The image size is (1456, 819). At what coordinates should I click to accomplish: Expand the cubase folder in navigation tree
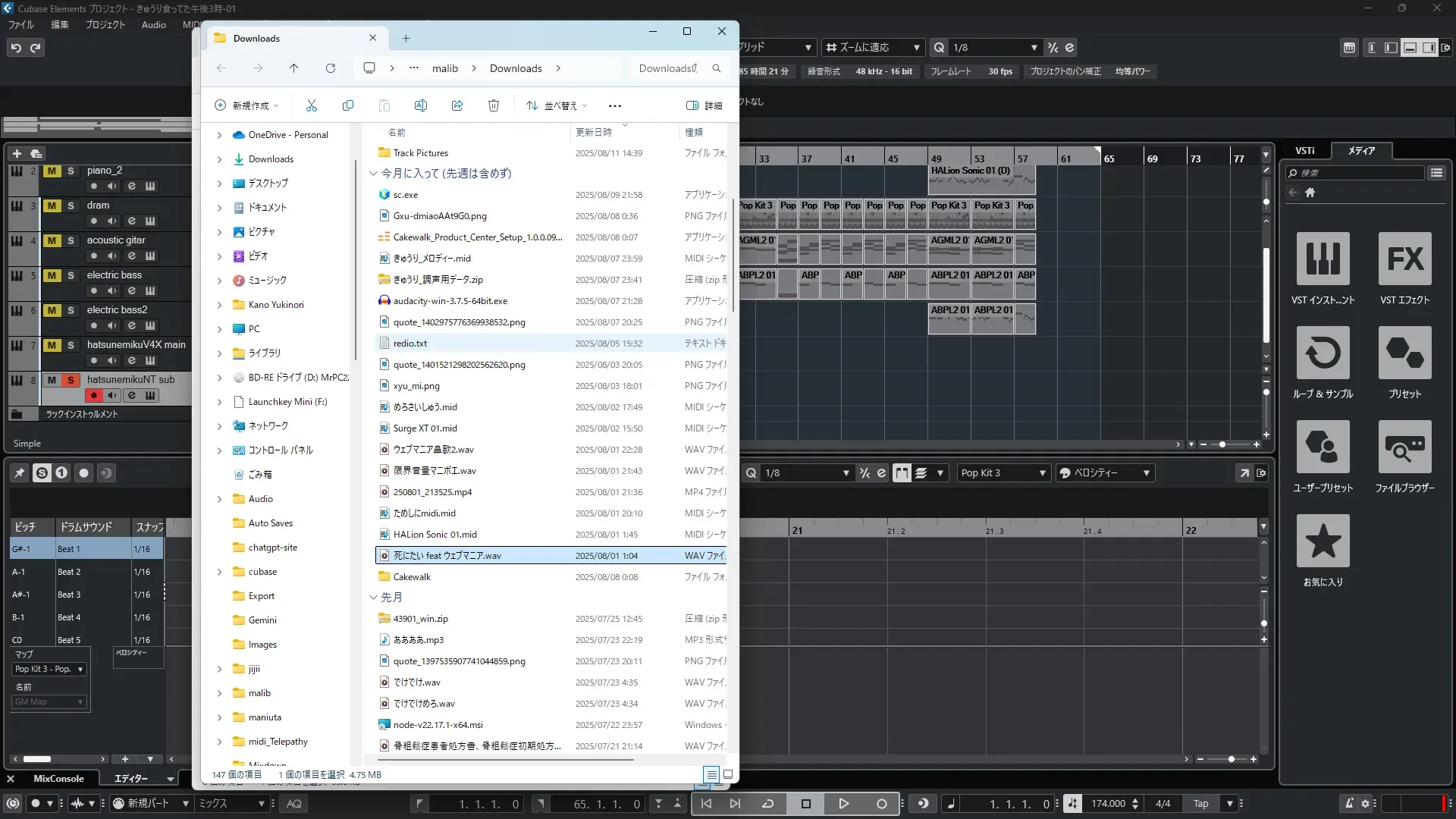[219, 572]
